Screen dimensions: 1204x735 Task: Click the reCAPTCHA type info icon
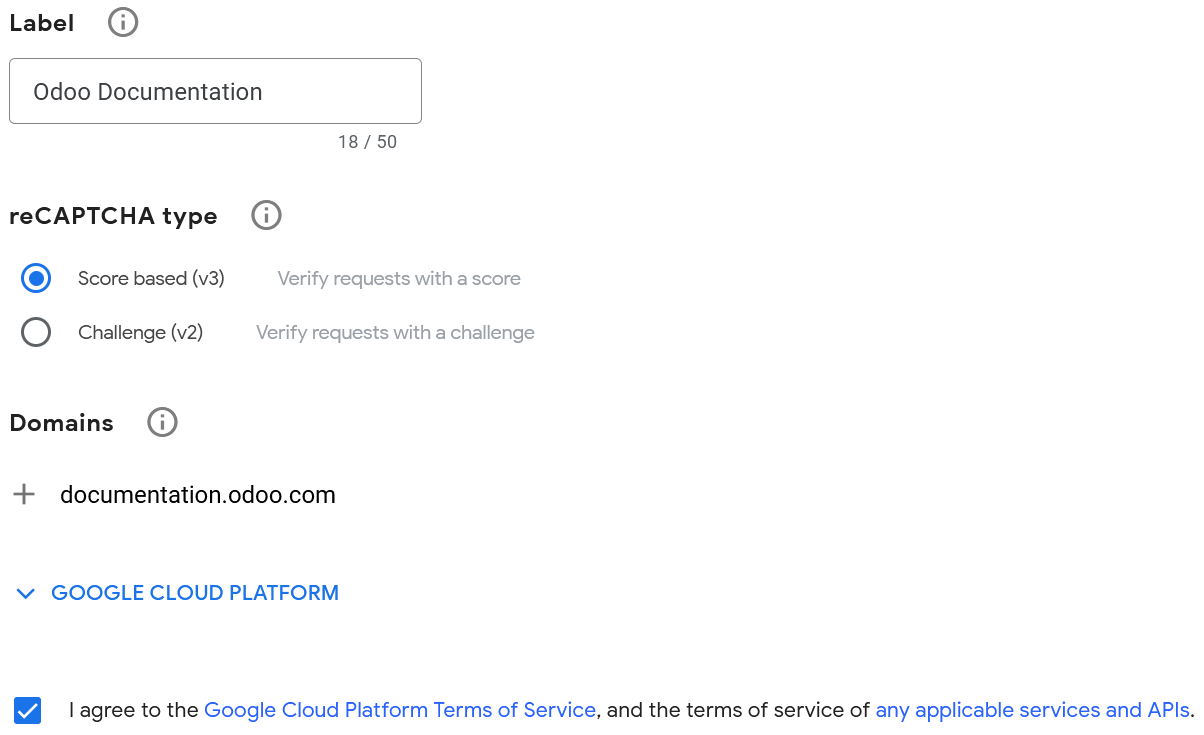266,215
